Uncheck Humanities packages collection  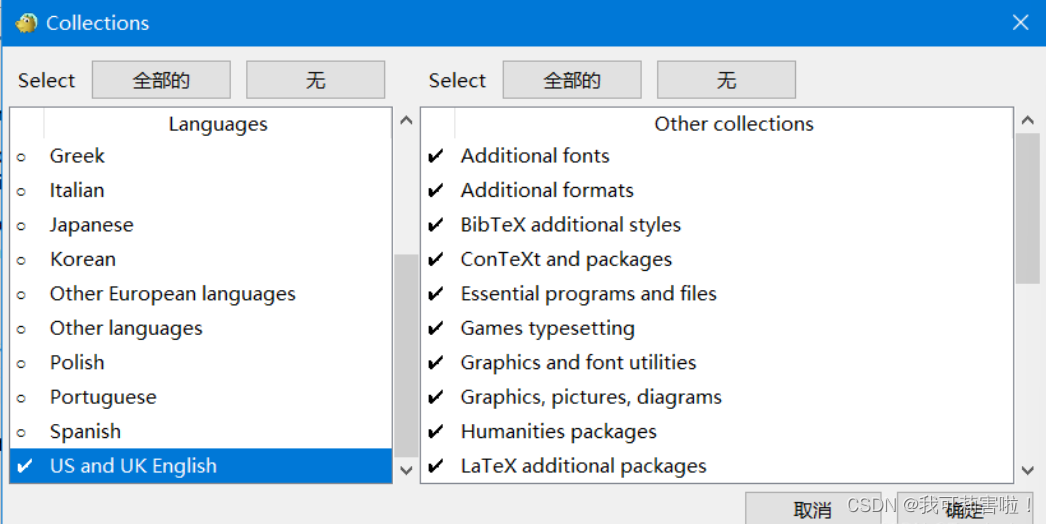(x=436, y=432)
